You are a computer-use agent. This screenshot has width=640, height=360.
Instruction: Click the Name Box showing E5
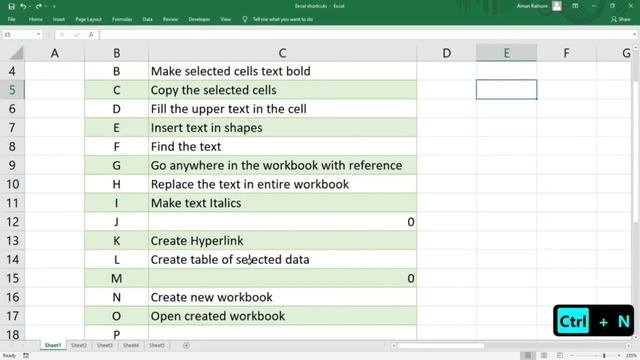pyautogui.click(x=18, y=35)
